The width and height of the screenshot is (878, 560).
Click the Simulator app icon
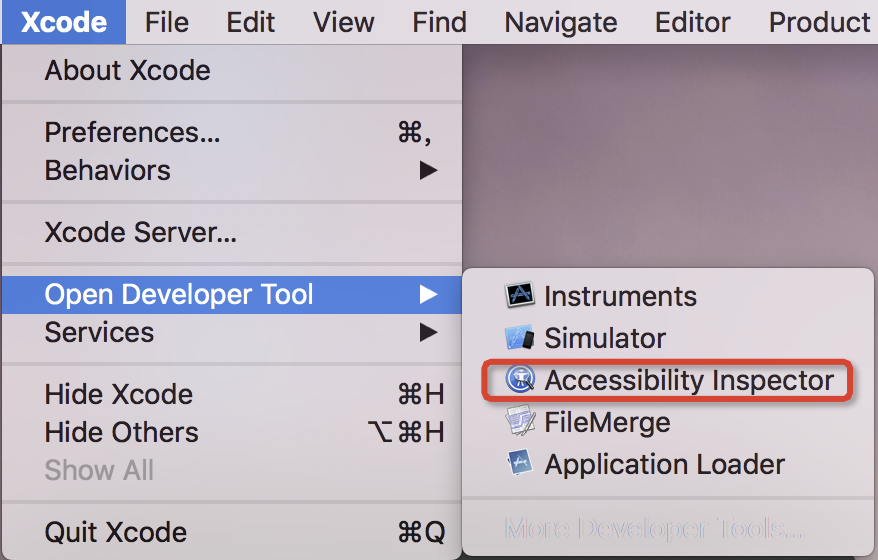coord(520,338)
